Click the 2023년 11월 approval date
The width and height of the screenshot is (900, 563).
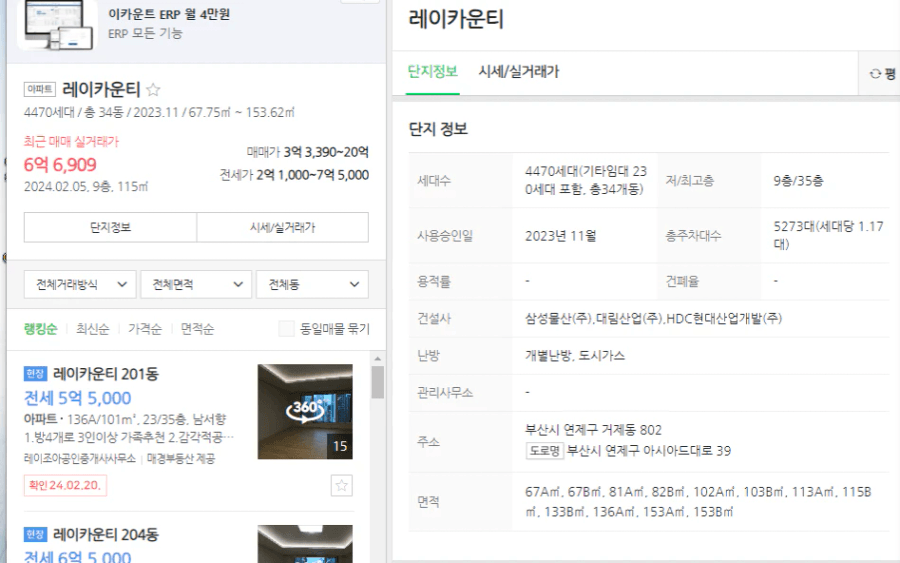click(x=561, y=236)
